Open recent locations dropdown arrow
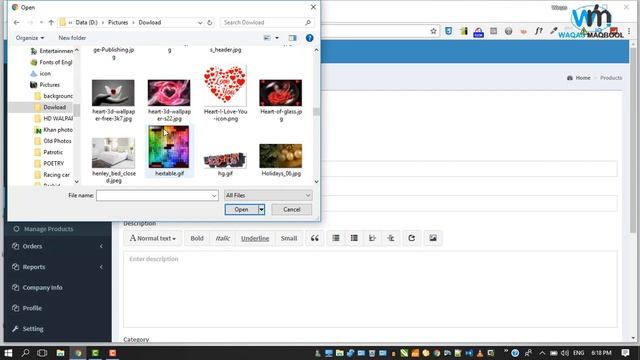This screenshot has width=640, height=360. click(41, 22)
